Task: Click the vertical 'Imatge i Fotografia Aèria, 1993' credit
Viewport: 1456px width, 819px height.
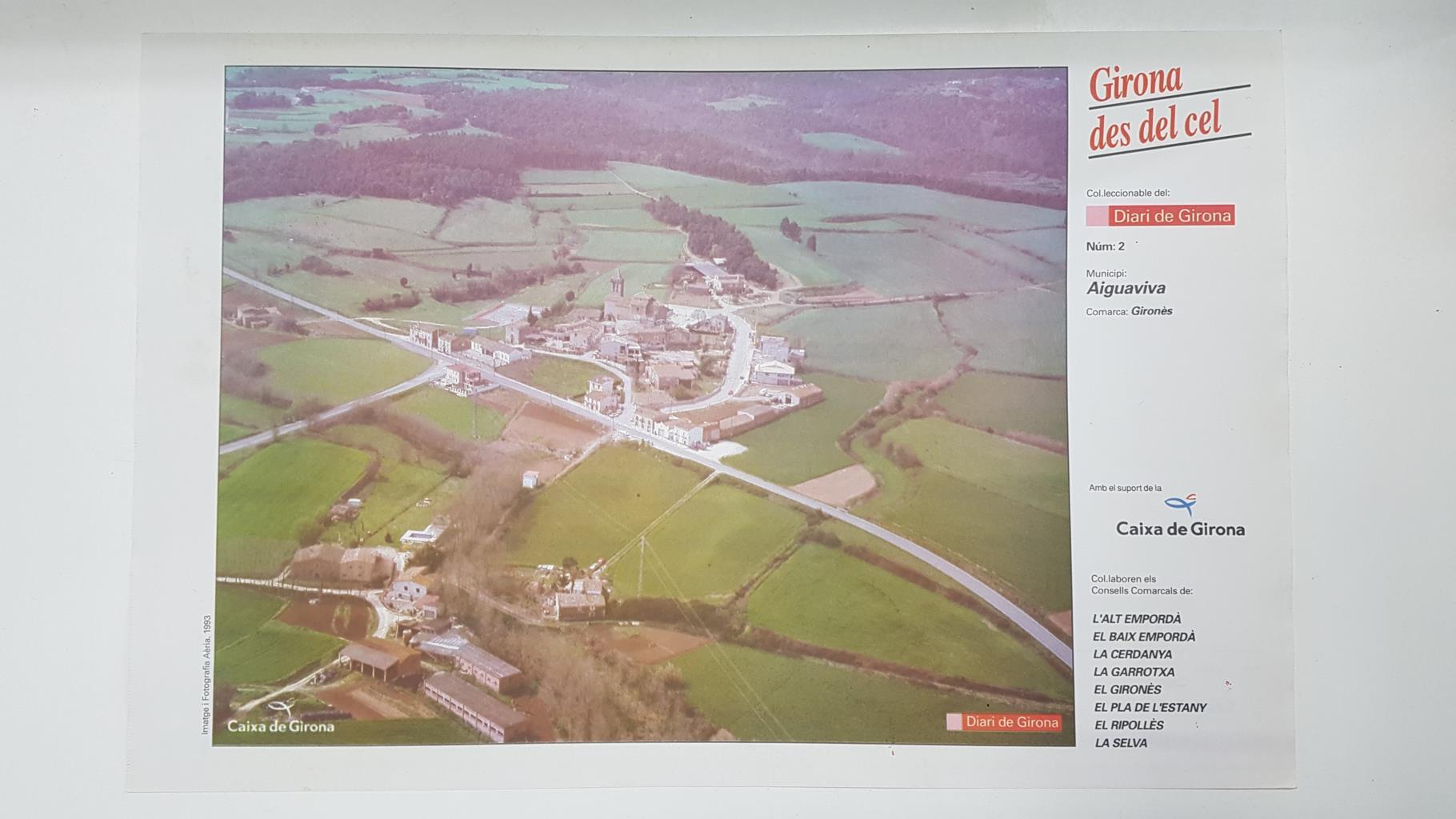Action: point(206,674)
